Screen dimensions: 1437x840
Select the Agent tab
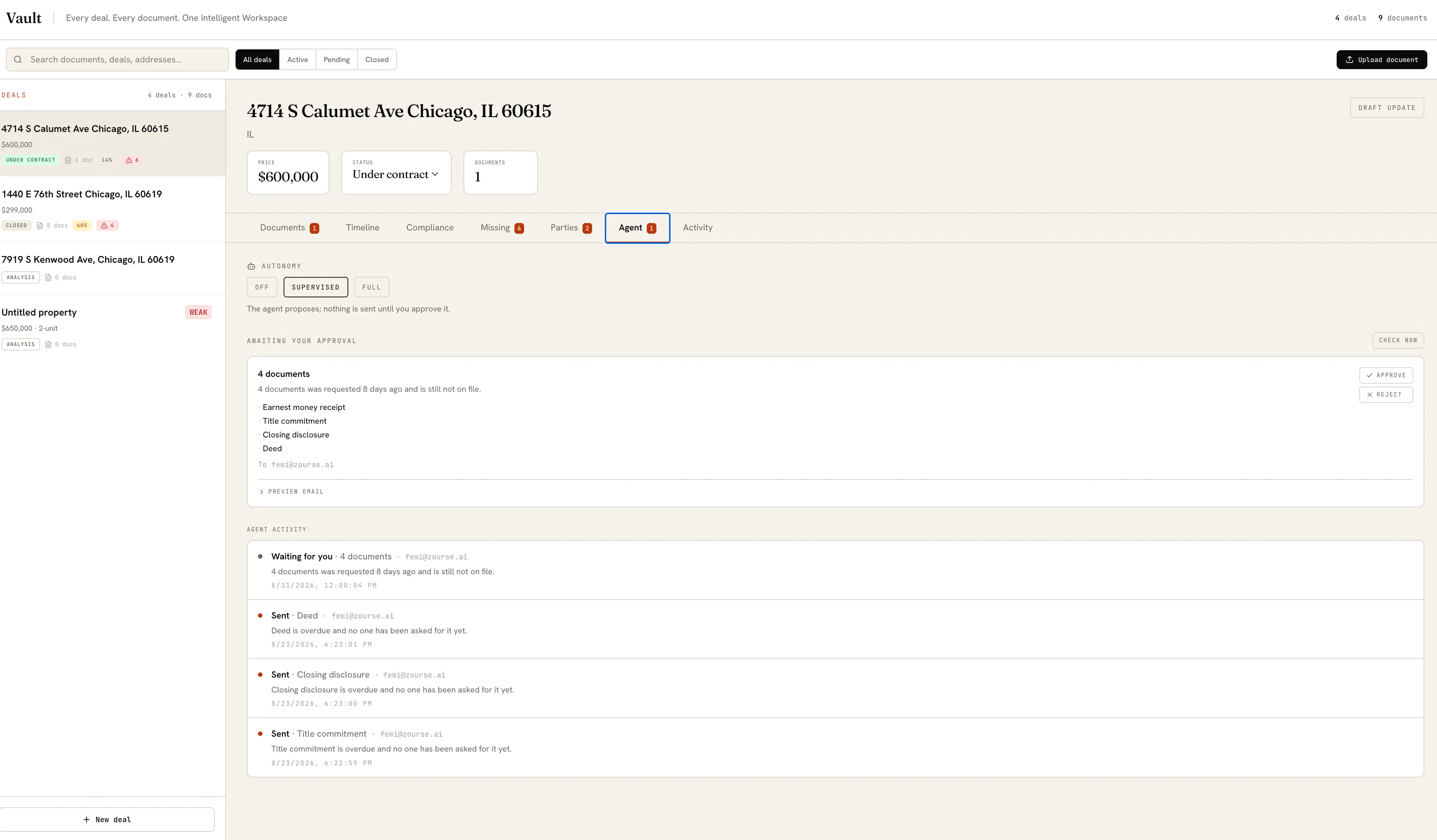(x=637, y=227)
